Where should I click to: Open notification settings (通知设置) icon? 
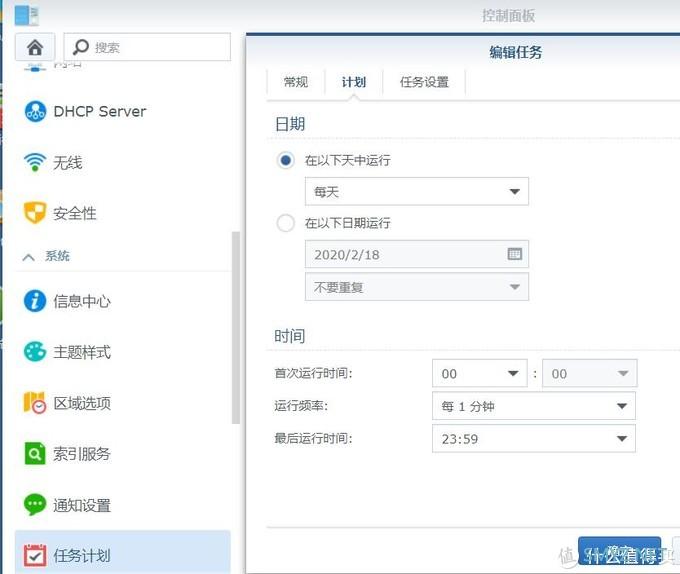[35, 505]
